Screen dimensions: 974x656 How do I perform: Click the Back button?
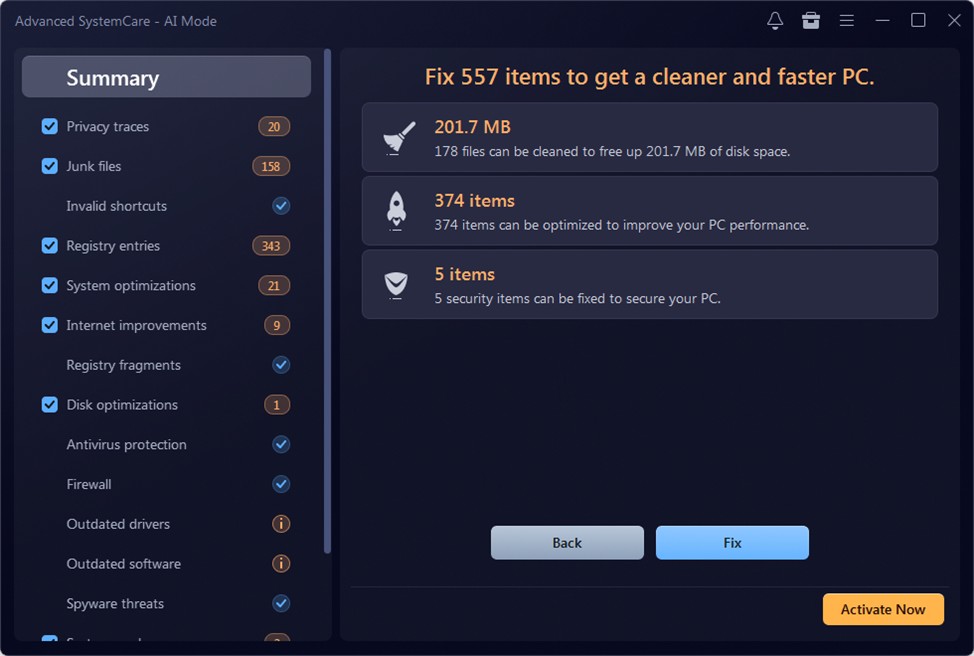(x=567, y=542)
